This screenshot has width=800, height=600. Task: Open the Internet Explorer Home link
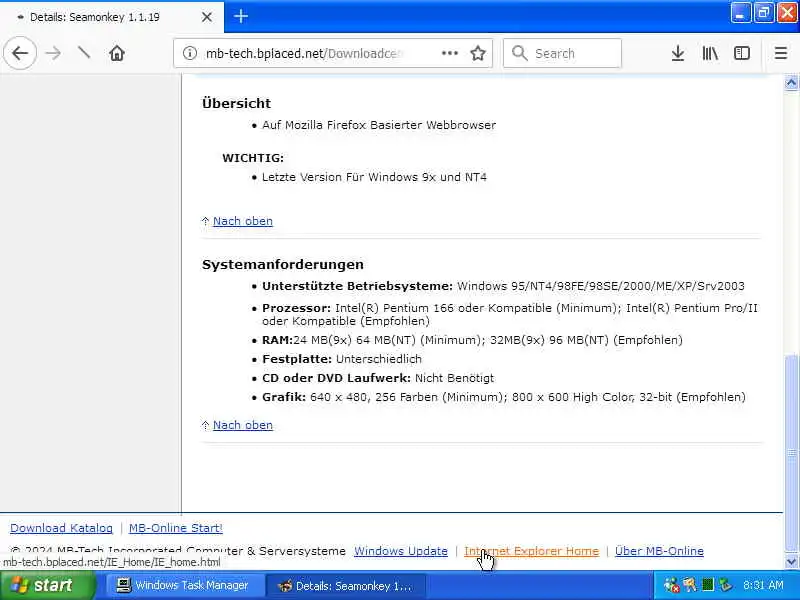[x=531, y=551]
